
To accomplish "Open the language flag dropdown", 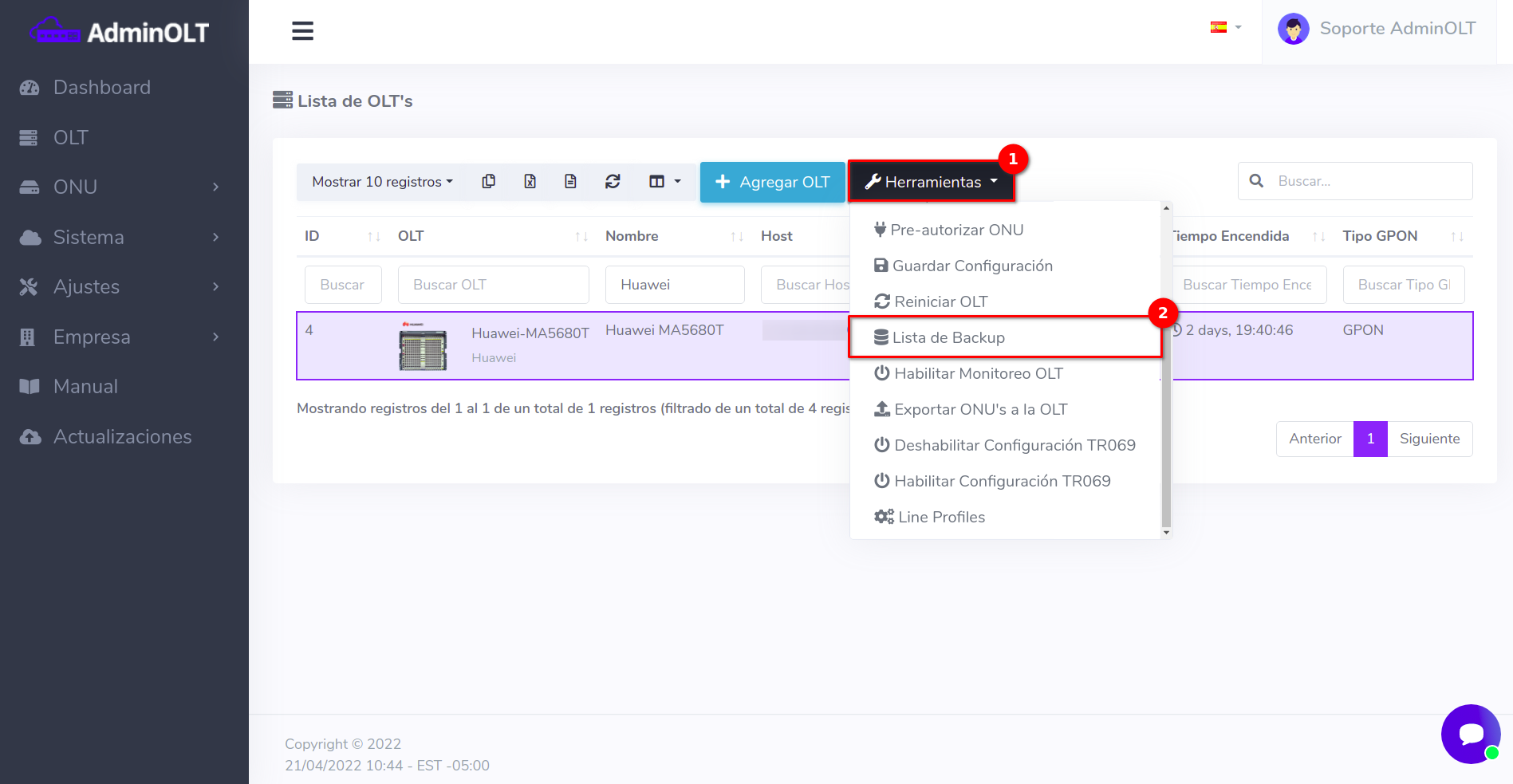I will click(x=1225, y=28).
